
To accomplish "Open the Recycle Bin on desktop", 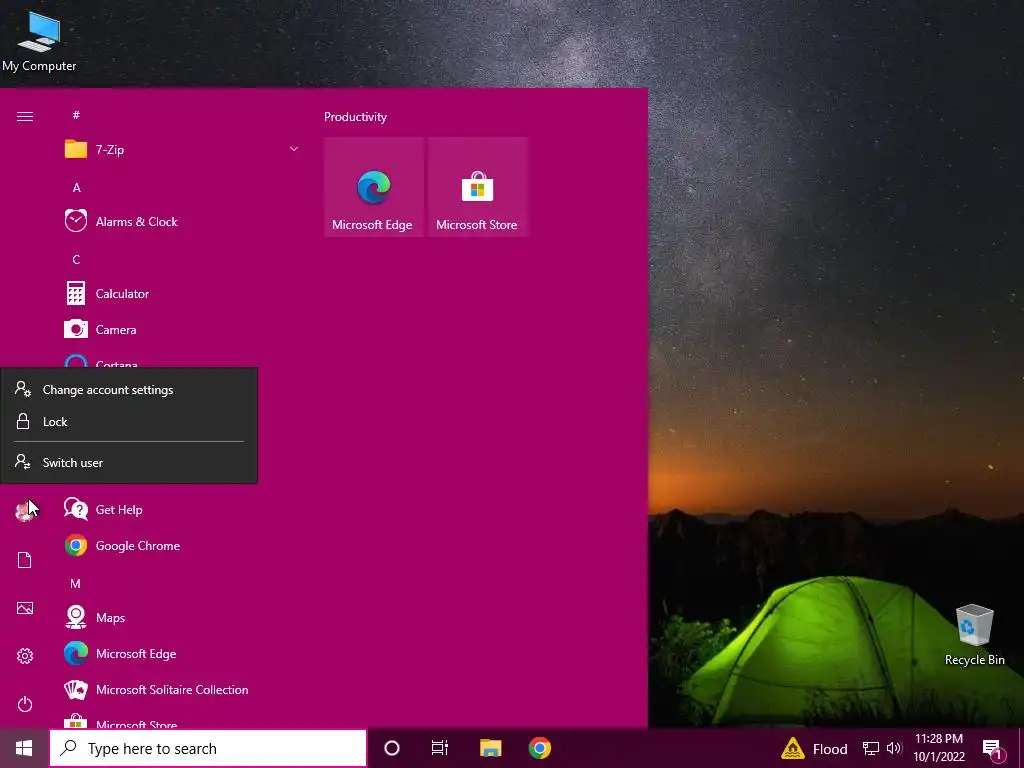I will (974, 635).
